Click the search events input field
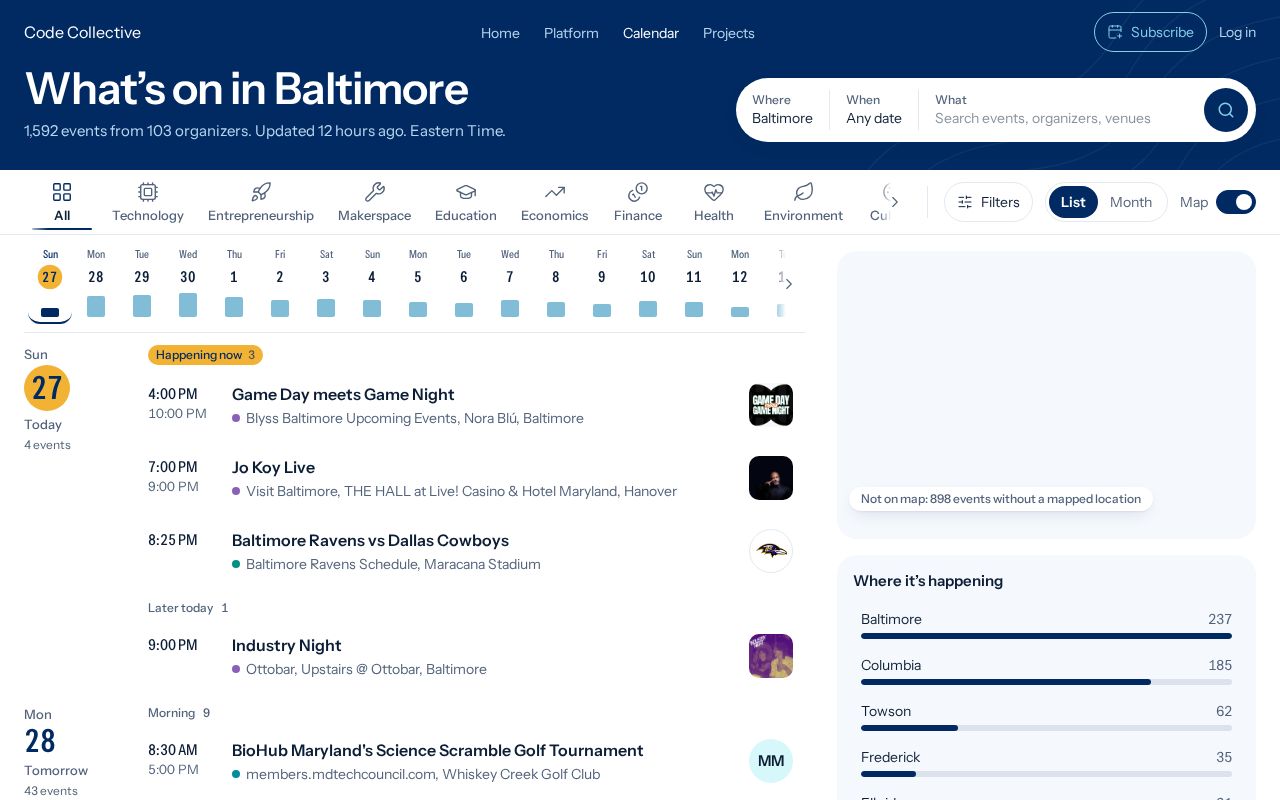This screenshot has width=1280, height=800. (x=1064, y=118)
